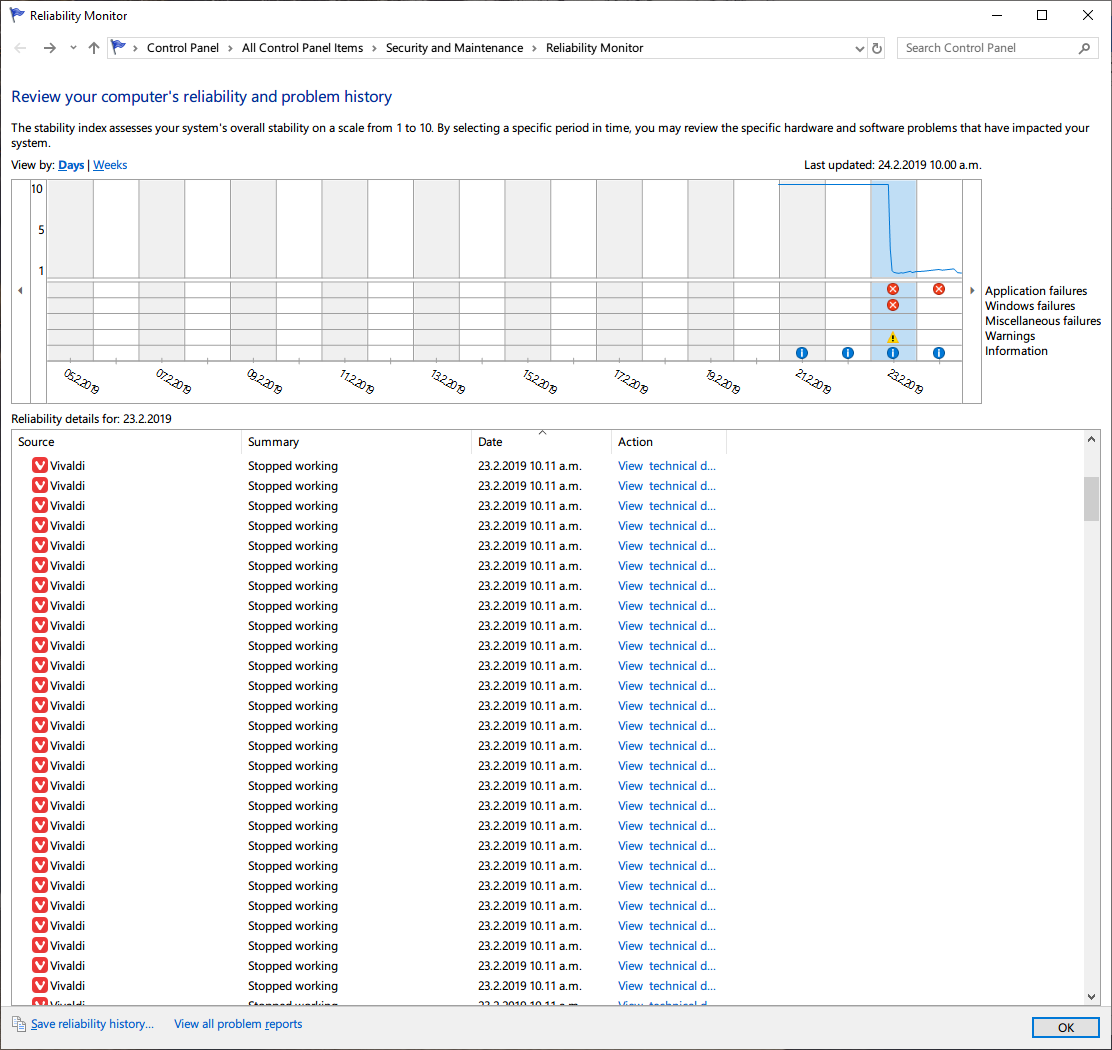The width and height of the screenshot is (1112, 1050).
Task: Go up one level with the Up arrow
Action: (94, 48)
